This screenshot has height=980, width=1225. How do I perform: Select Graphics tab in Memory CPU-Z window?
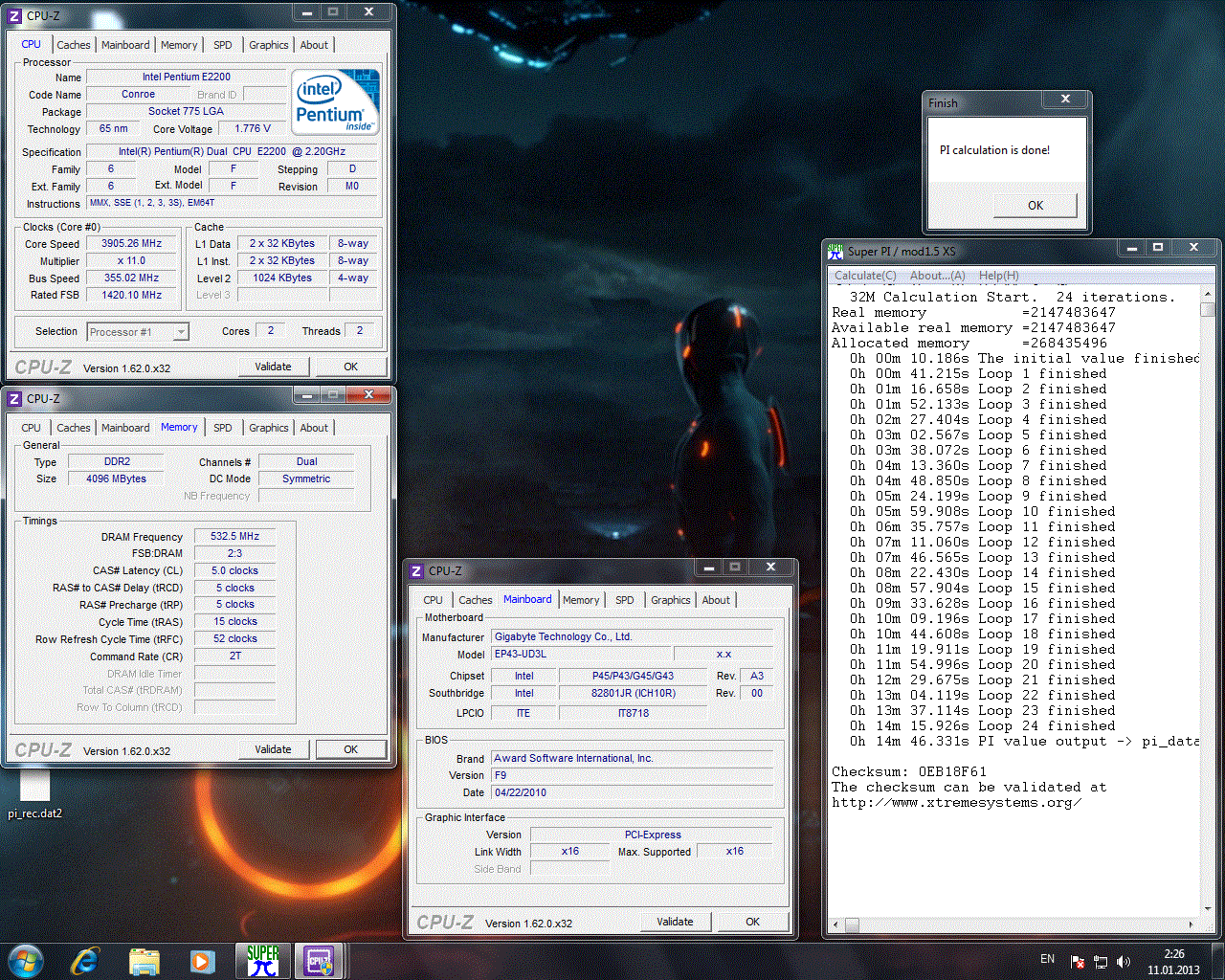(x=269, y=428)
